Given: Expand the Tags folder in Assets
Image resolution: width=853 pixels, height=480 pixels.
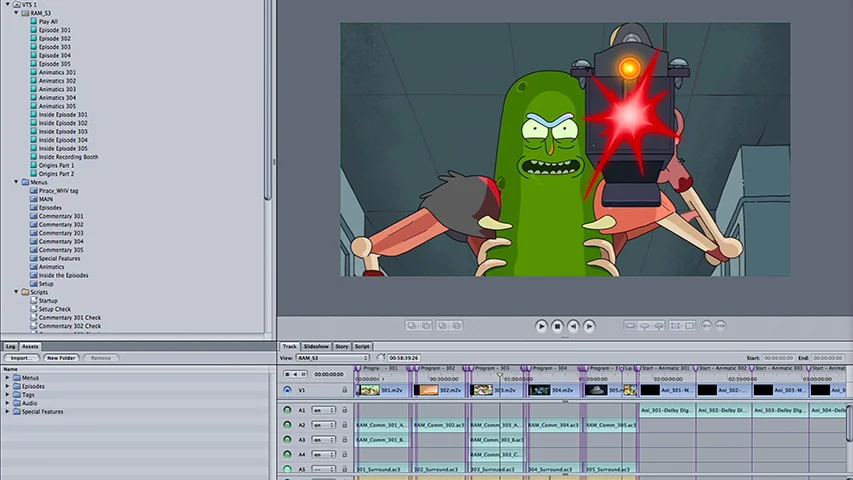Looking at the screenshot, I should (8, 395).
